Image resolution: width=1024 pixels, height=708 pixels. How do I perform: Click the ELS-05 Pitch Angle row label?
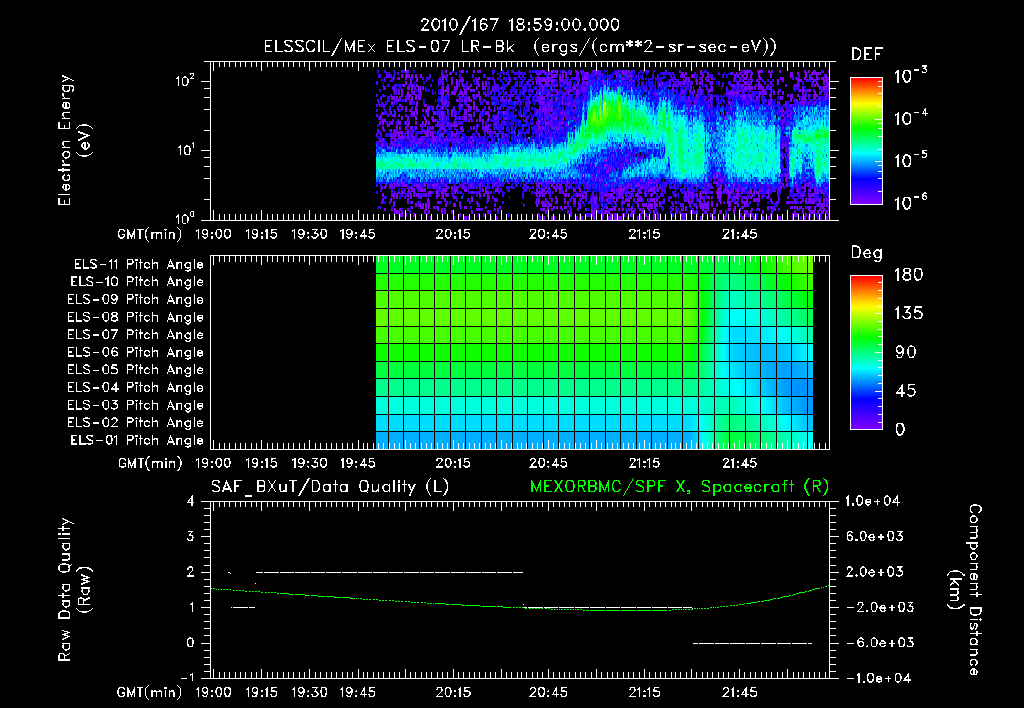click(135, 370)
